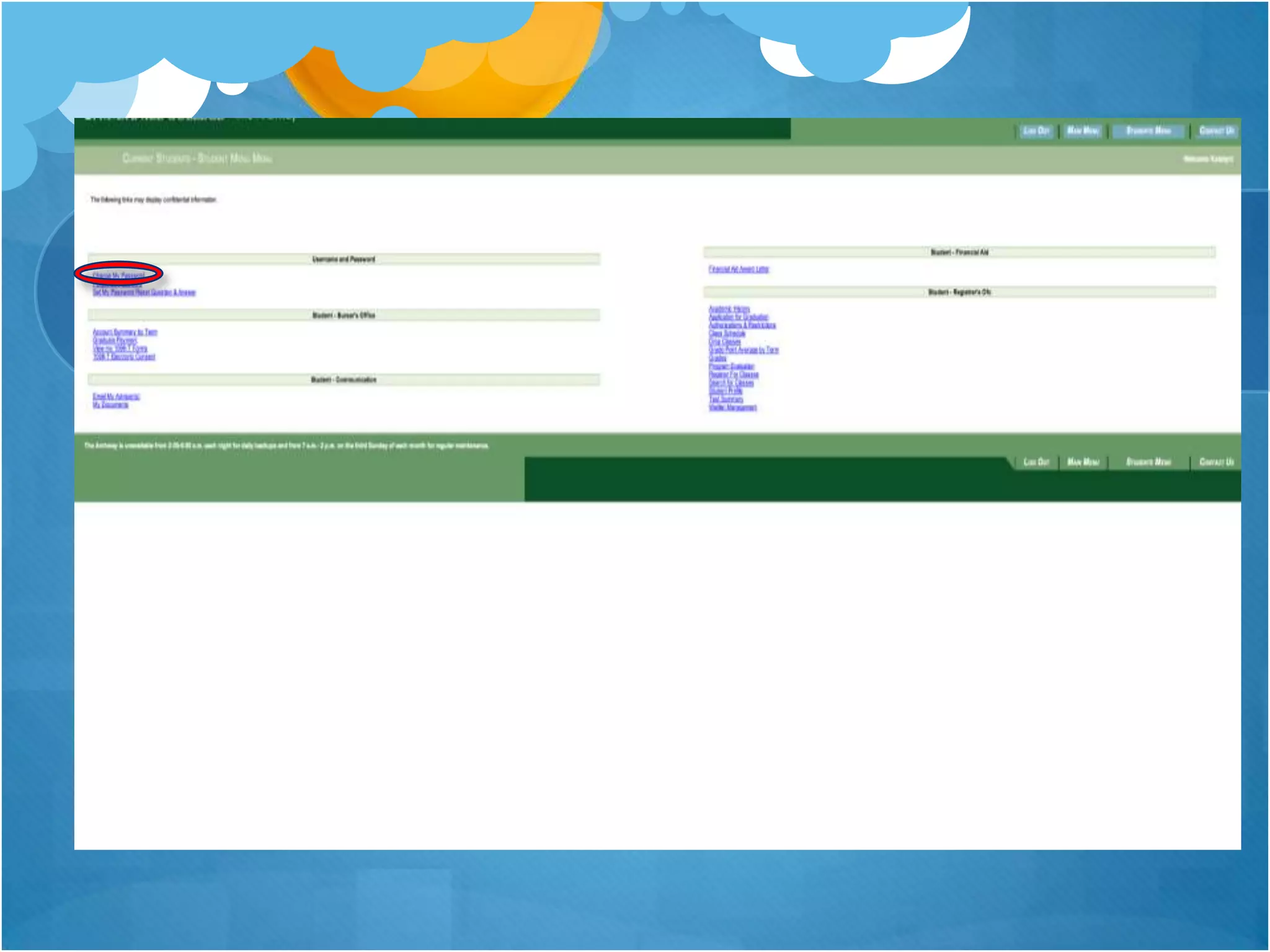Open Account Summary by Term link
This screenshot has height=952, width=1270.
[125, 332]
